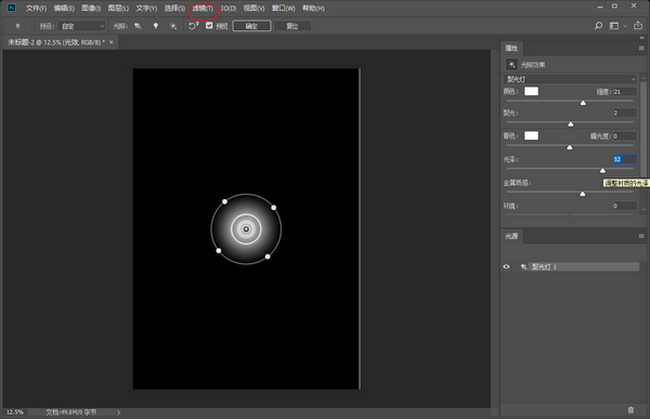Click the 强度 intensity value field
The height and width of the screenshot is (419, 650).
tap(624, 92)
